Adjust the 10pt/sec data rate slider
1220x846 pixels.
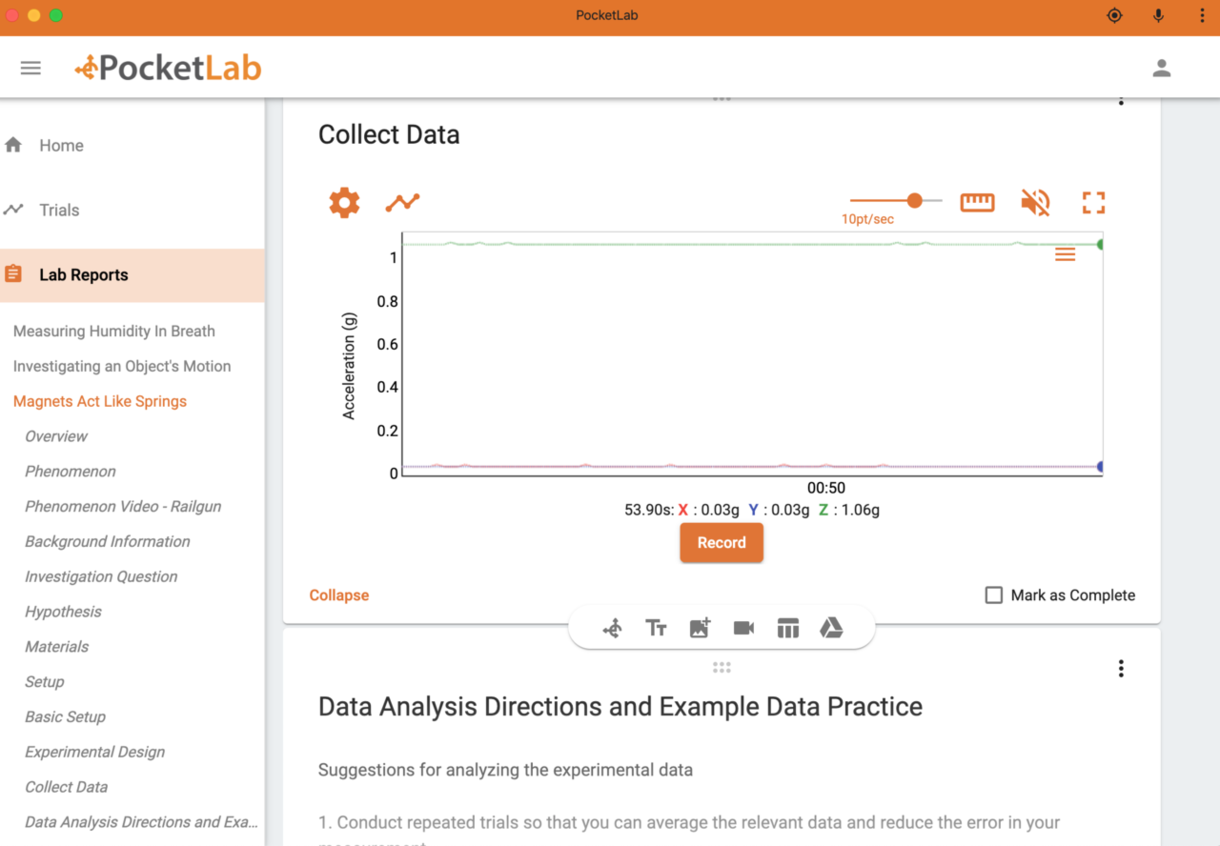coord(915,199)
